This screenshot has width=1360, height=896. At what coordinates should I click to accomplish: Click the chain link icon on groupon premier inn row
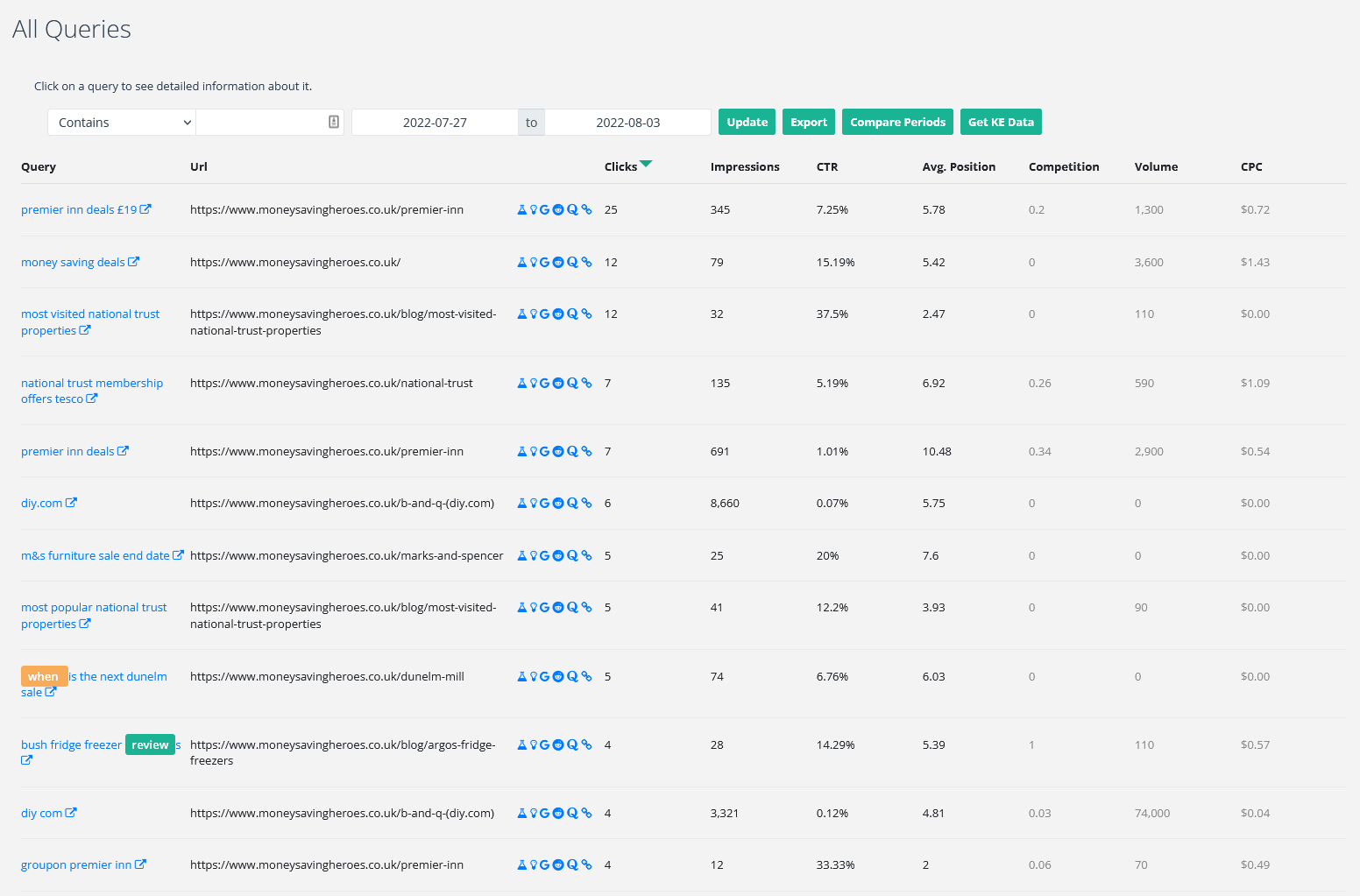(586, 864)
